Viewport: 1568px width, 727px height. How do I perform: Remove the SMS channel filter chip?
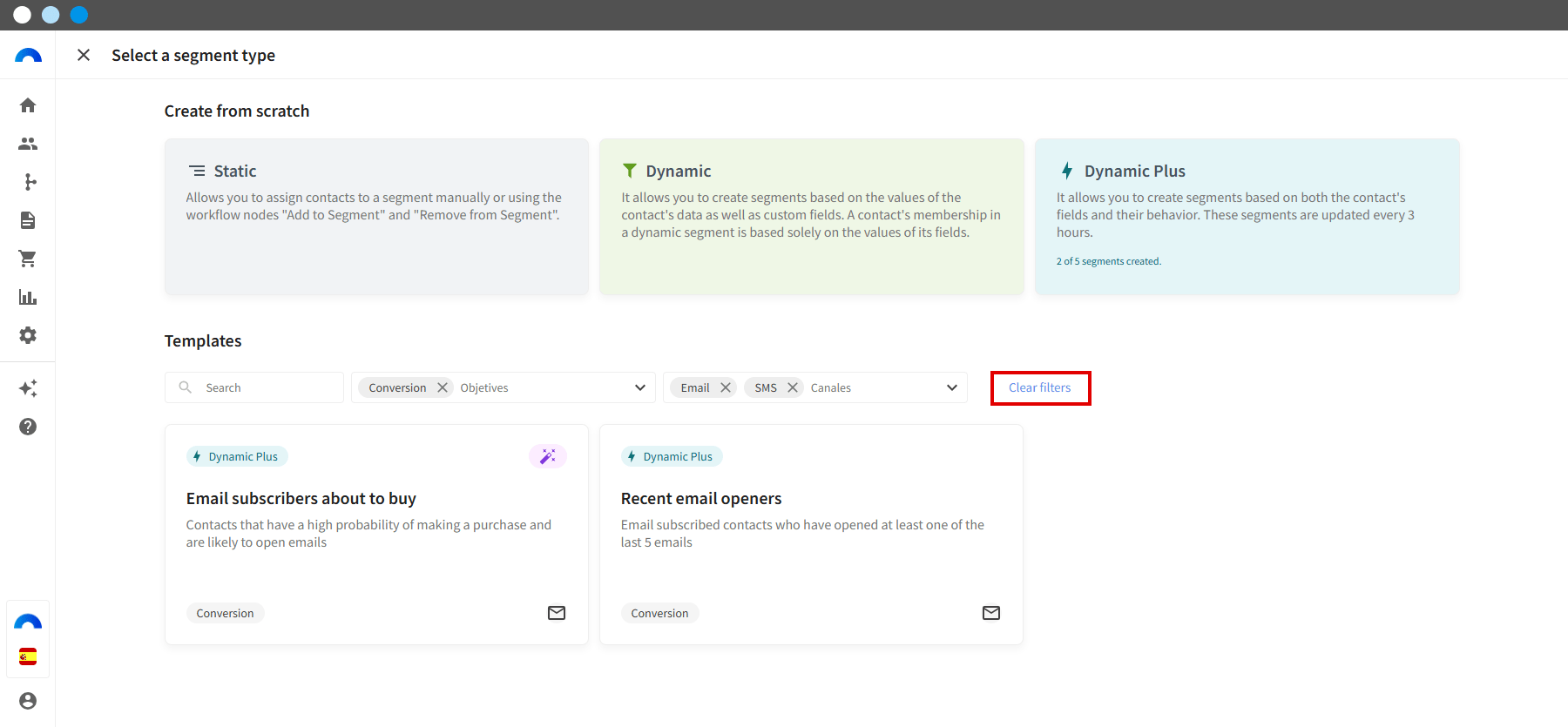click(x=793, y=387)
